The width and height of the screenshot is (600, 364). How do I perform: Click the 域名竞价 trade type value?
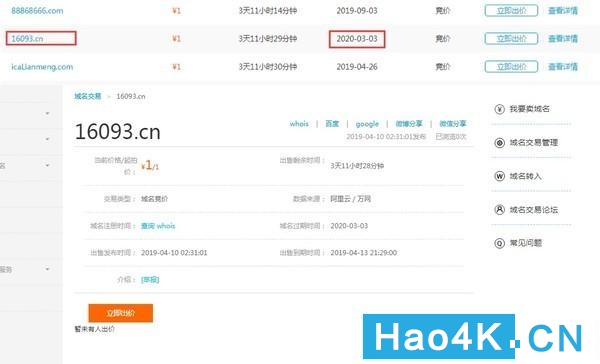pos(154,199)
